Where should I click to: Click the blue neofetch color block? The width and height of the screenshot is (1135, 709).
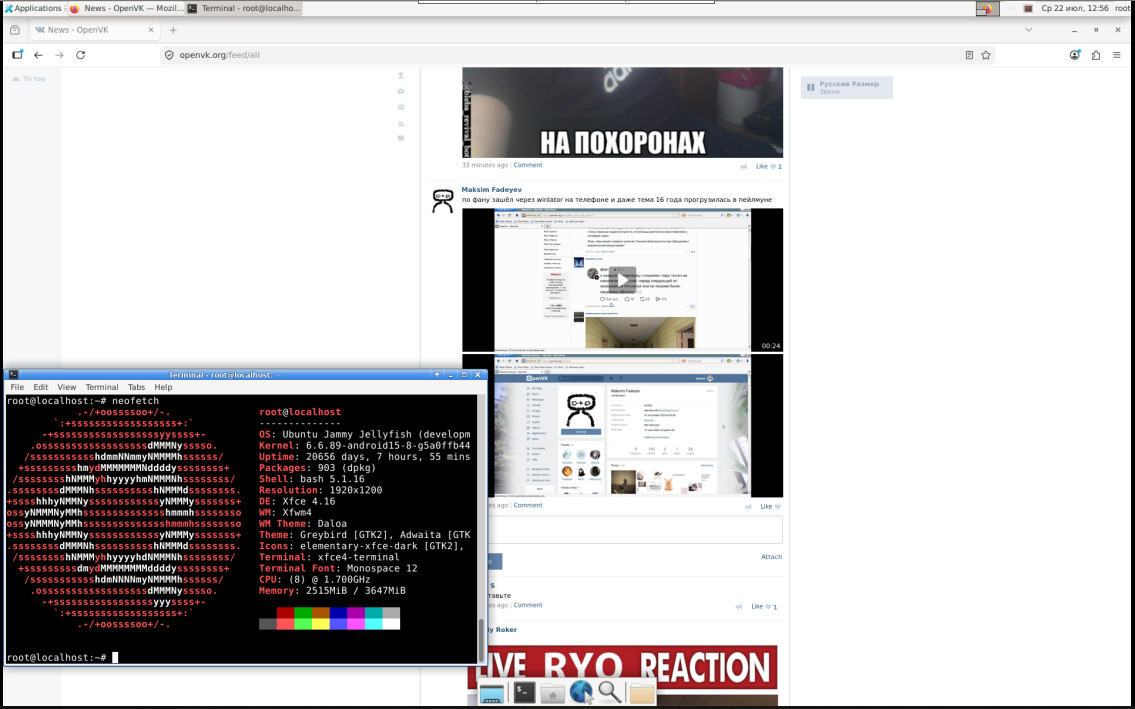coord(338,613)
